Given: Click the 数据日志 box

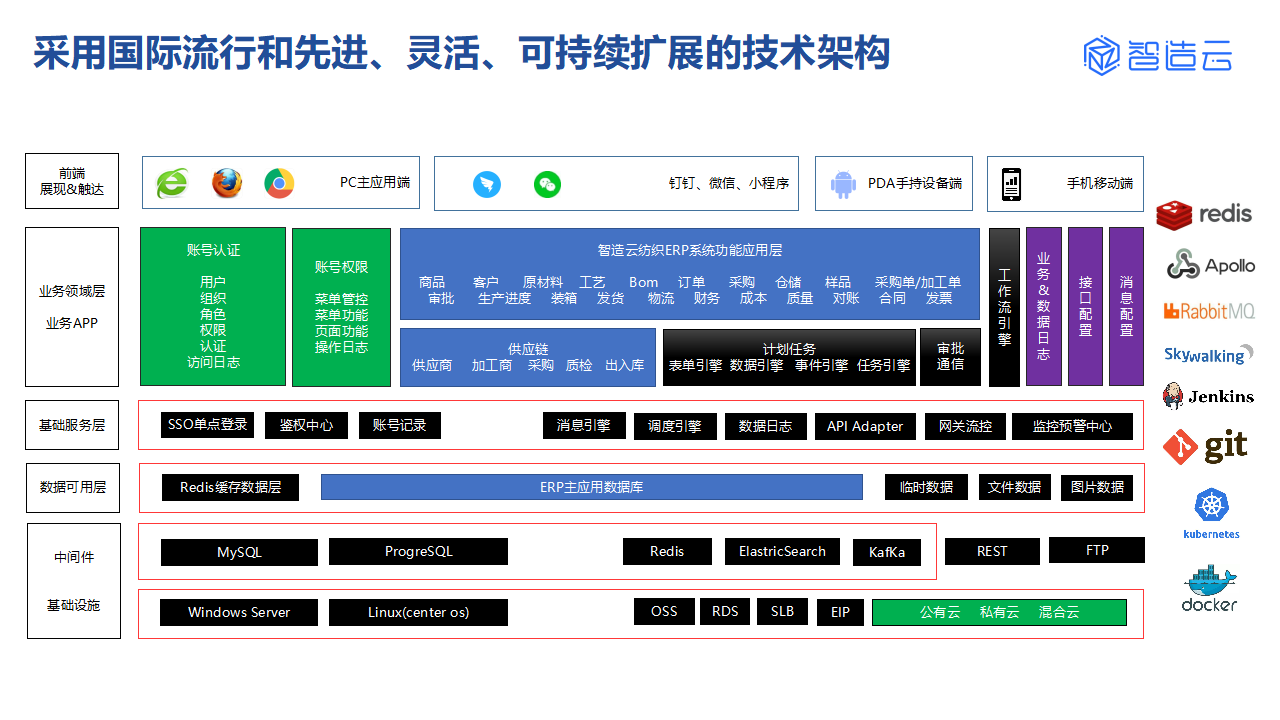Looking at the screenshot, I should [x=765, y=426].
